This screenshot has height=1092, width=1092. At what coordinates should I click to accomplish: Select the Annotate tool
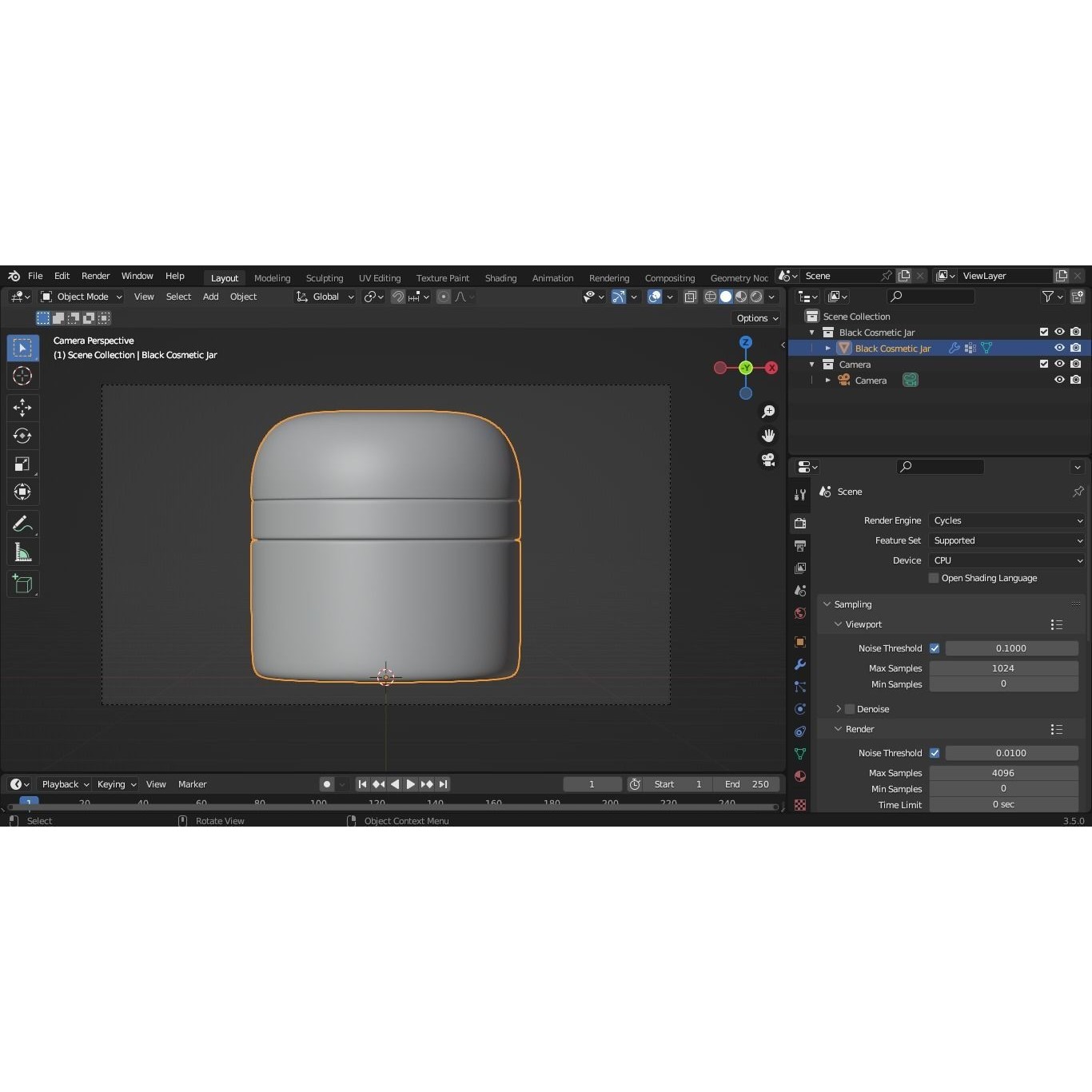(x=22, y=524)
